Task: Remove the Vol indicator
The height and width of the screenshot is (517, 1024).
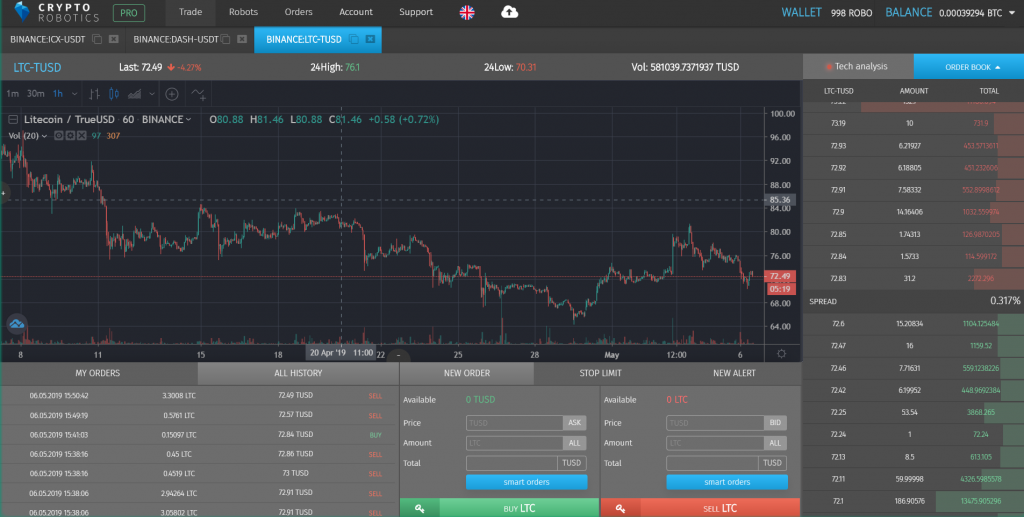Action: click(82, 136)
